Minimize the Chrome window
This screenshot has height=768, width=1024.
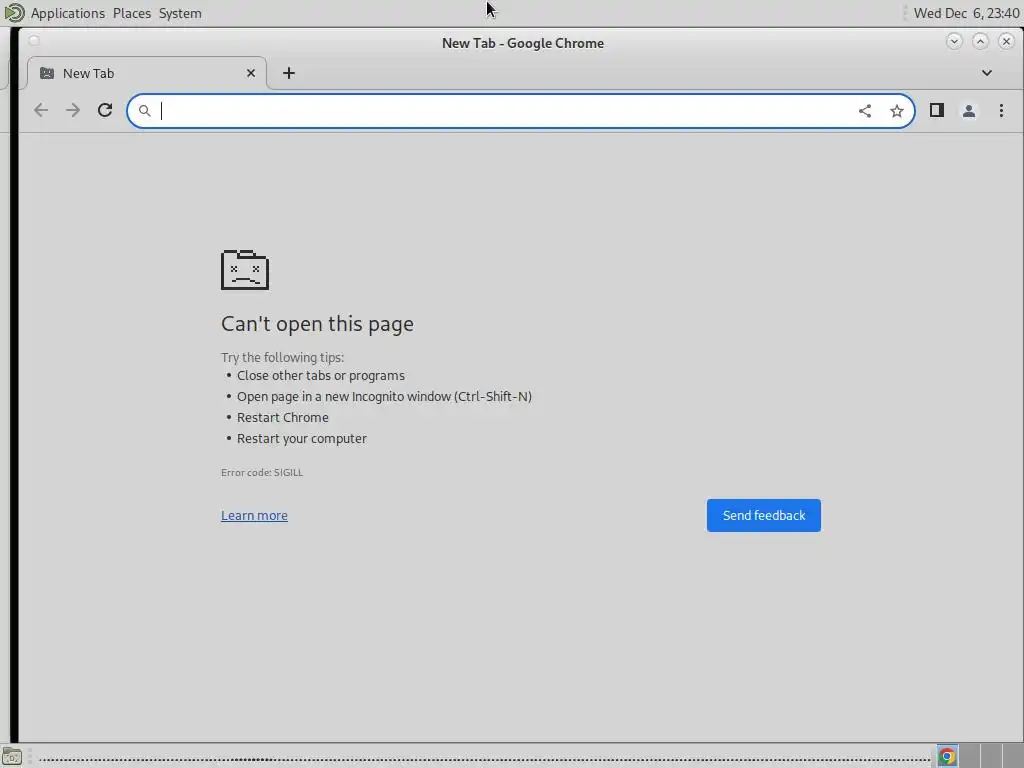tap(954, 41)
